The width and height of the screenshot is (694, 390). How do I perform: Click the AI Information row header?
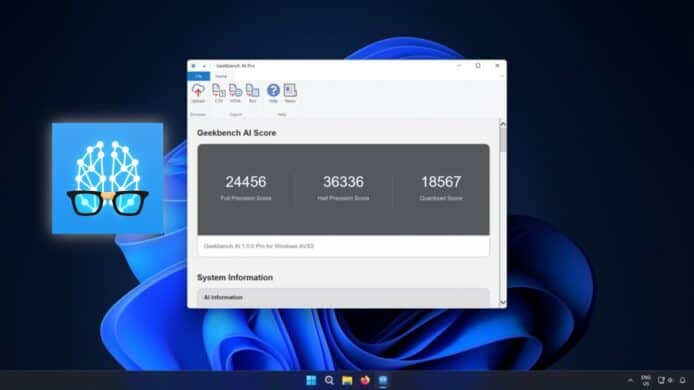(343, 297)
